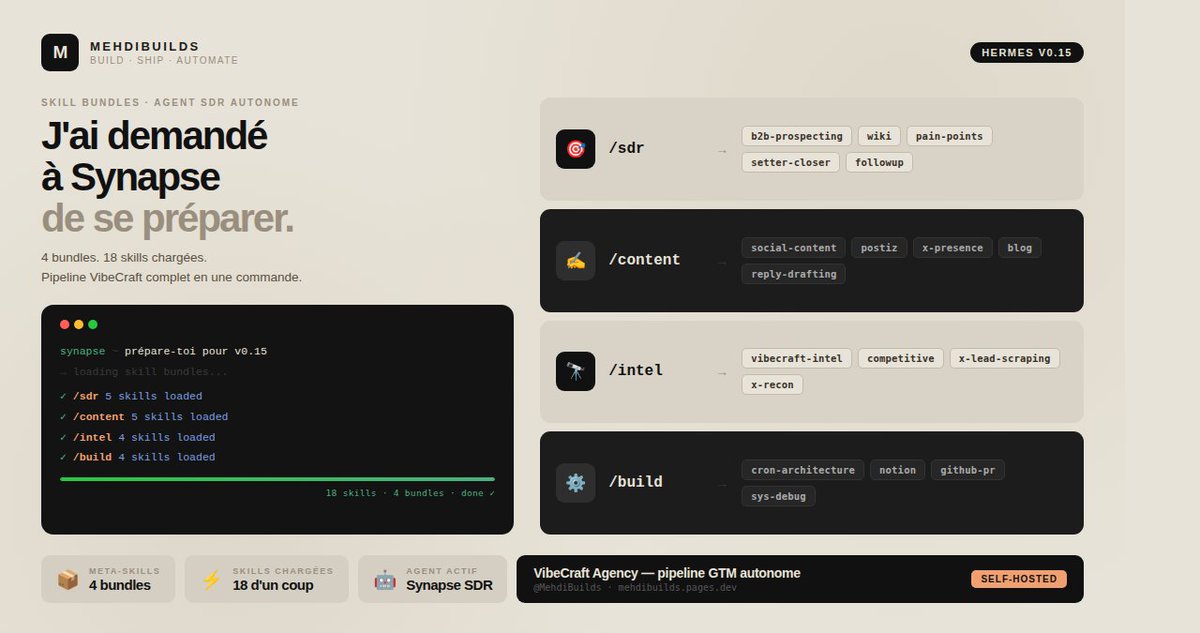
Task: Click the MEHDIBUILDS brand name
Action: 144,46
